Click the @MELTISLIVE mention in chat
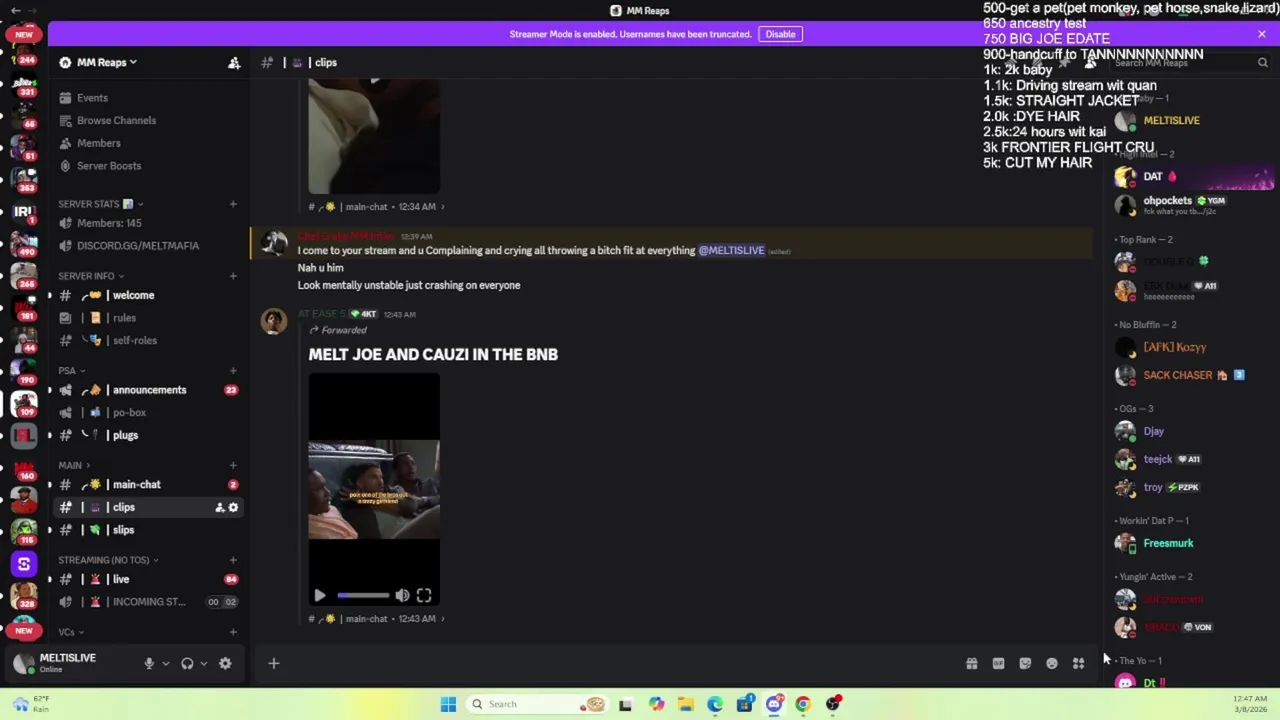The image size is (1280, 720). pos(731,250)
